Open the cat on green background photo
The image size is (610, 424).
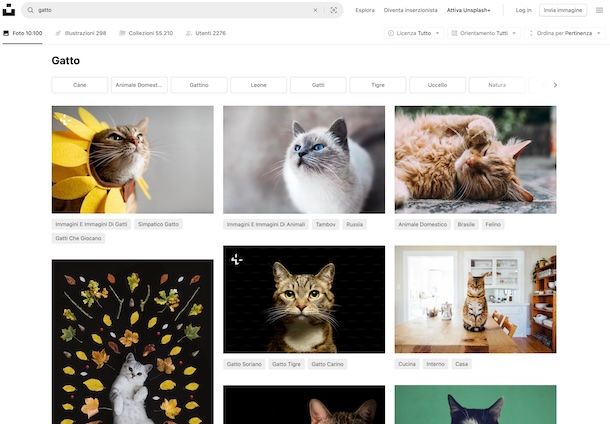pyautogui.click(x=475, y=405)
